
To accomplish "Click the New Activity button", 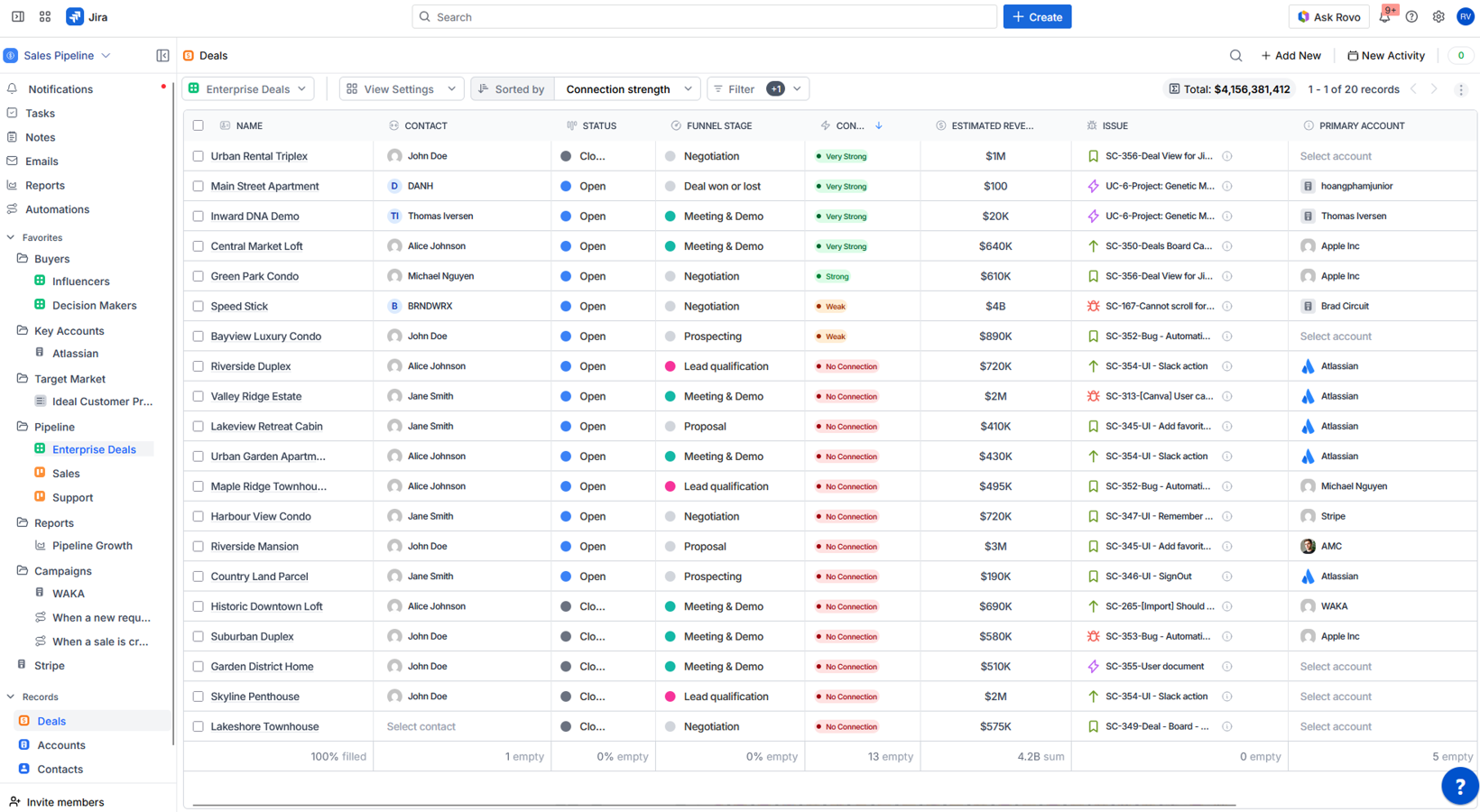I will [1386, 56].
